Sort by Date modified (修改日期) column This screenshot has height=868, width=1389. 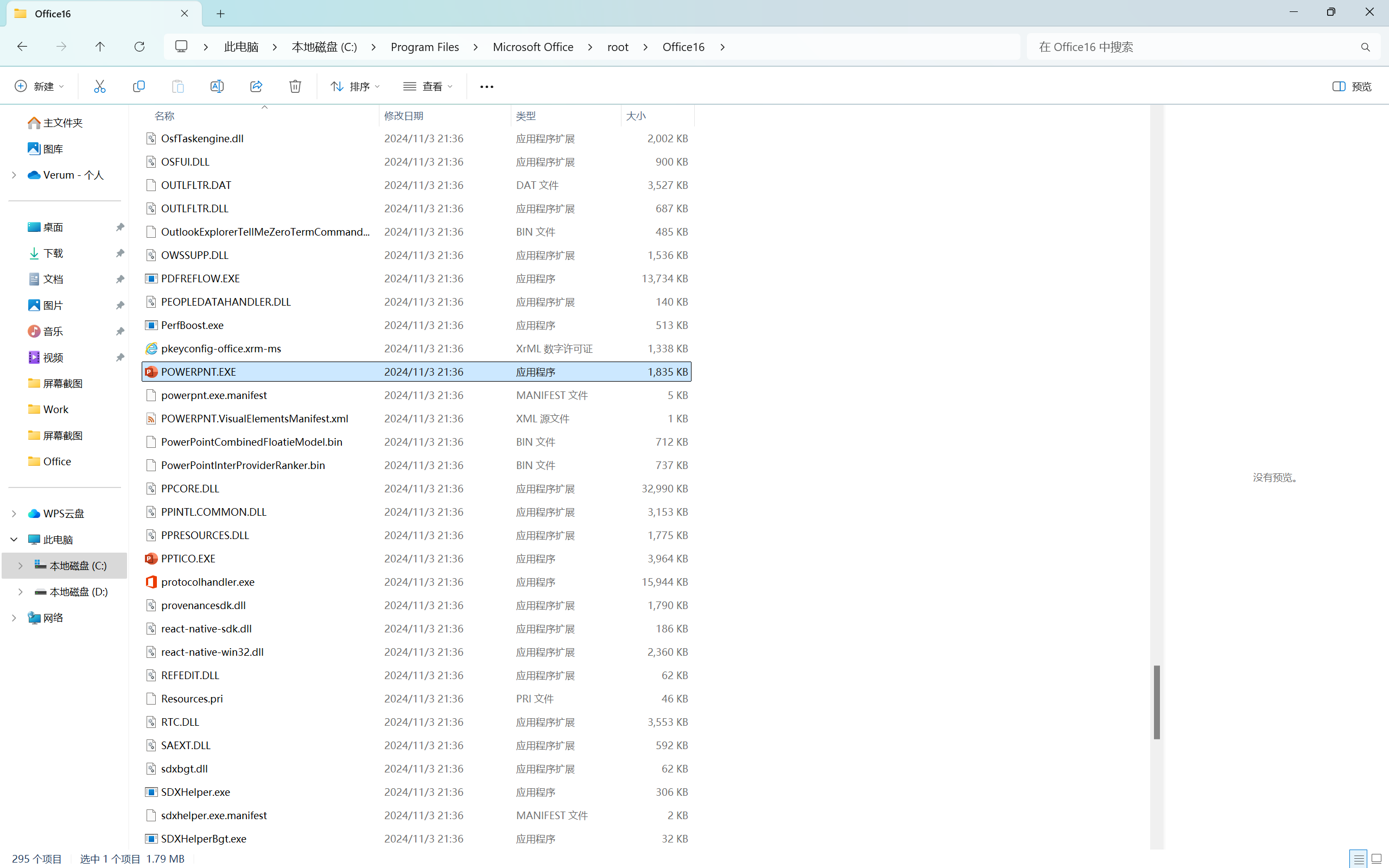tap(403, 116)
